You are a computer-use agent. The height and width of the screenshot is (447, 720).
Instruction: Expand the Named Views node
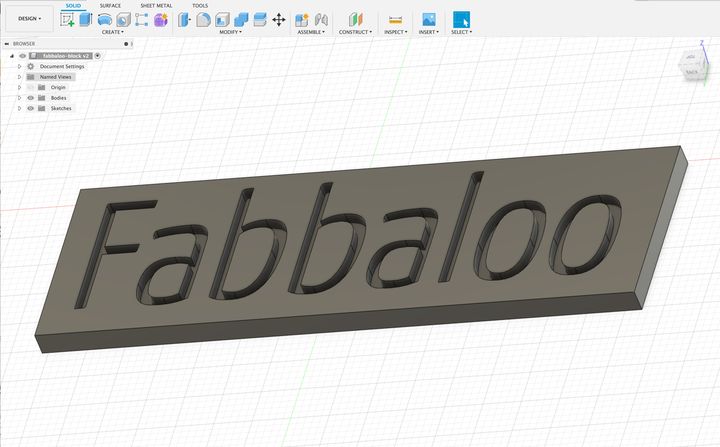pyautogui.click(x=19, y=77)
